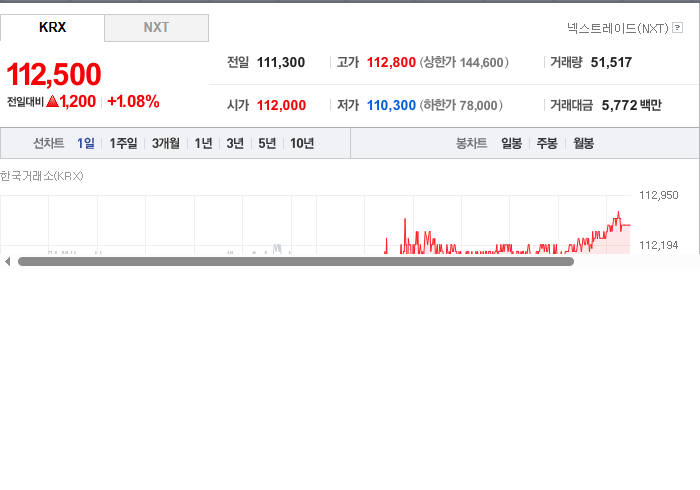700x490 pixels.
Task: Click the horizontal scrollbar left arrow
Action: (7, 262)
